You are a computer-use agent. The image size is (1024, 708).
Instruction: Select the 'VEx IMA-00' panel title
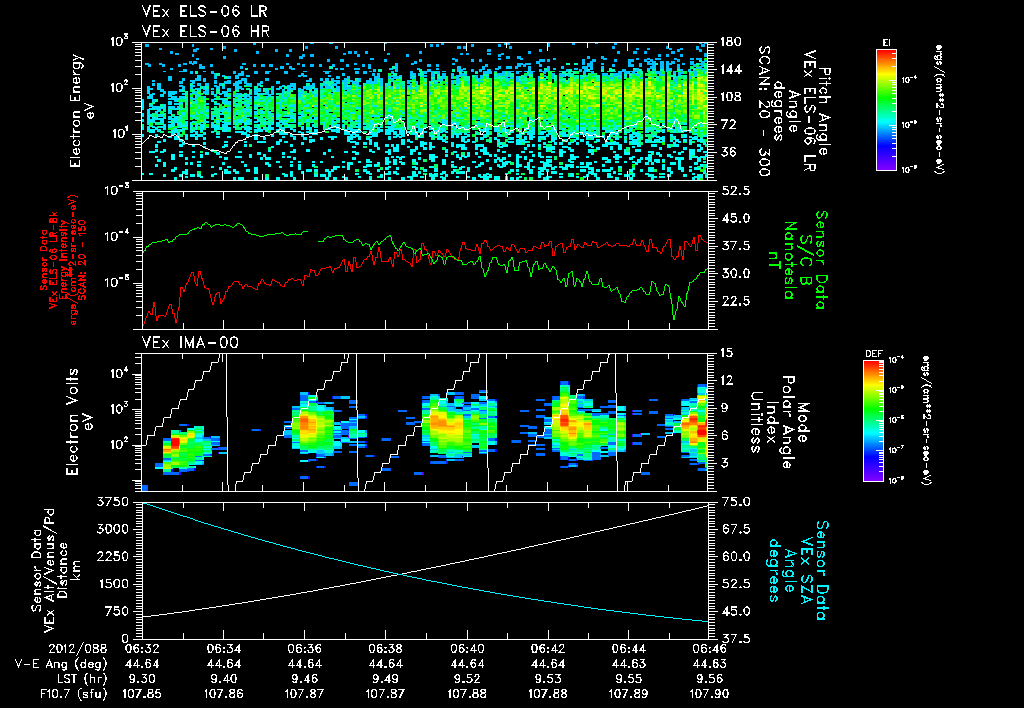[190, 342]
